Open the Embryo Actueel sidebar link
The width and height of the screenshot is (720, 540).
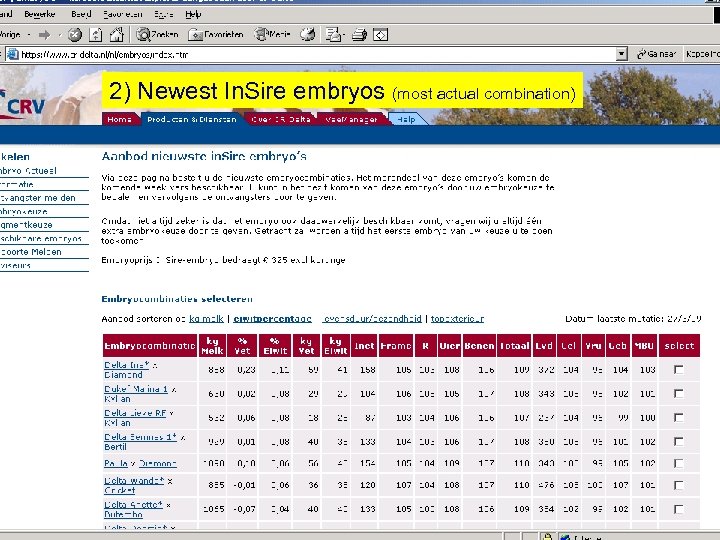(x=28, y=171)
